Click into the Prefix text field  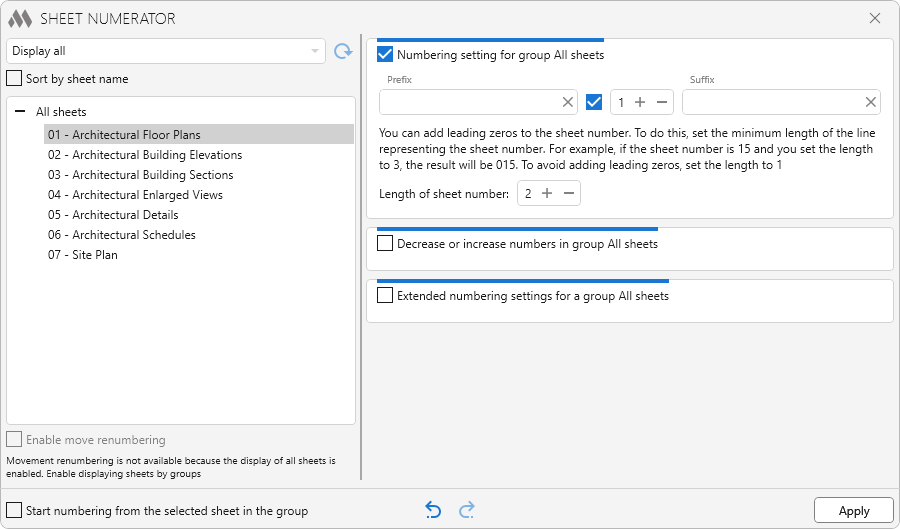click(x=468, y=102)
